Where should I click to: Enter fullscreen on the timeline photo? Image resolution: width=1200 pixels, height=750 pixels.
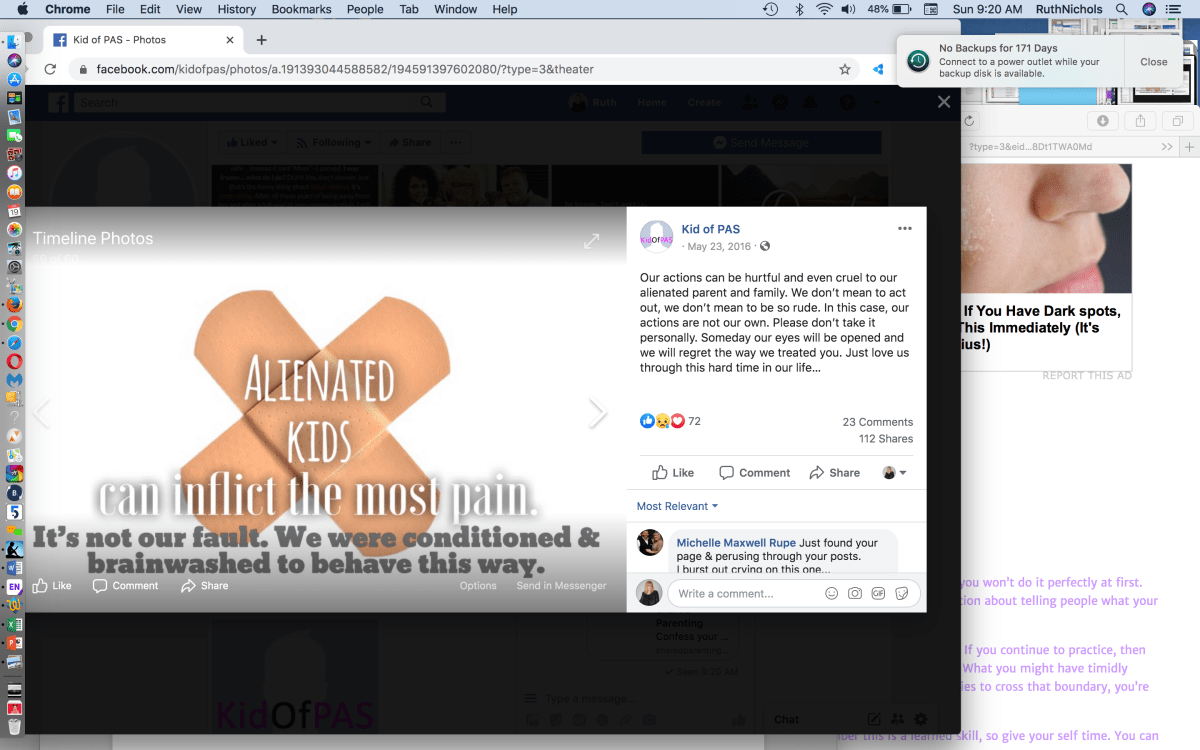[x=592, y=241]
